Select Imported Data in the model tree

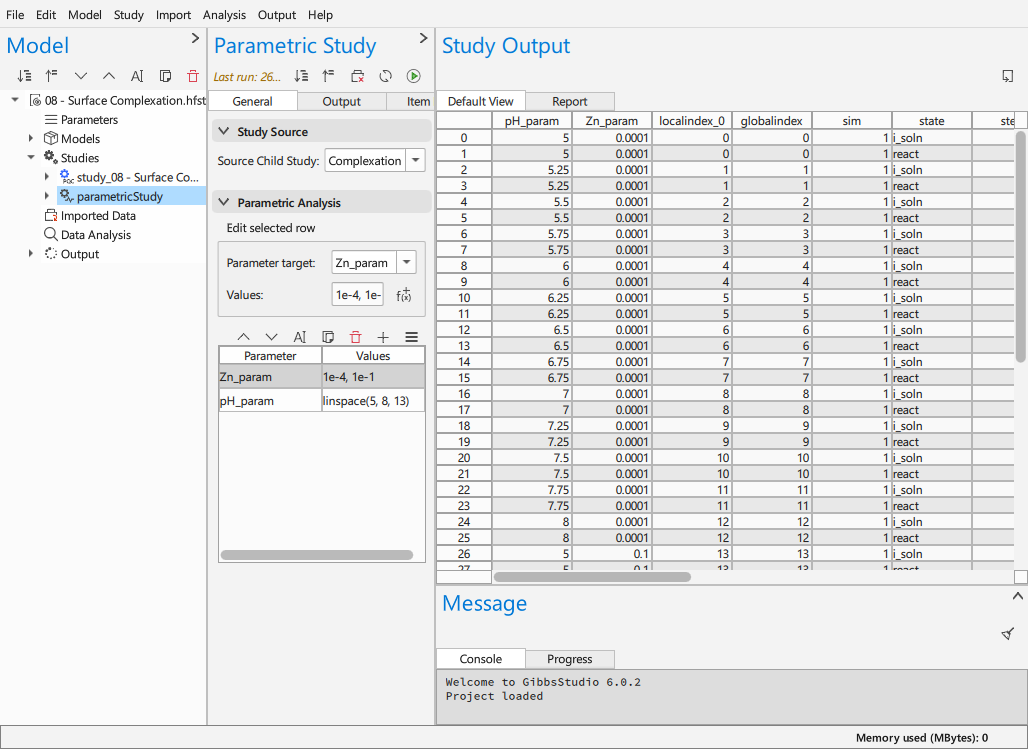[x=98, y=216]
